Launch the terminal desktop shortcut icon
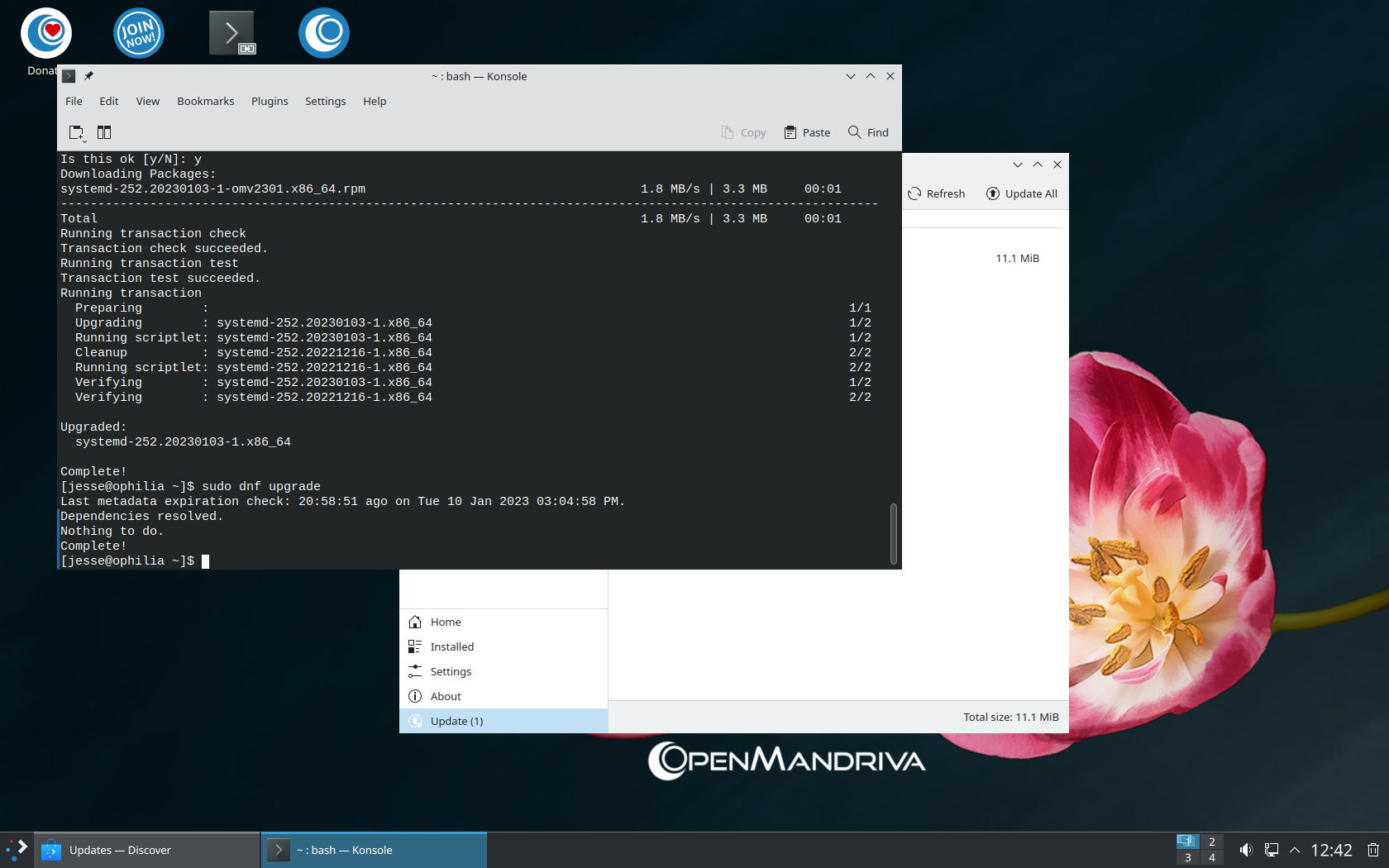This screenshot has height=868, width=1389. [x=231, y=34]
